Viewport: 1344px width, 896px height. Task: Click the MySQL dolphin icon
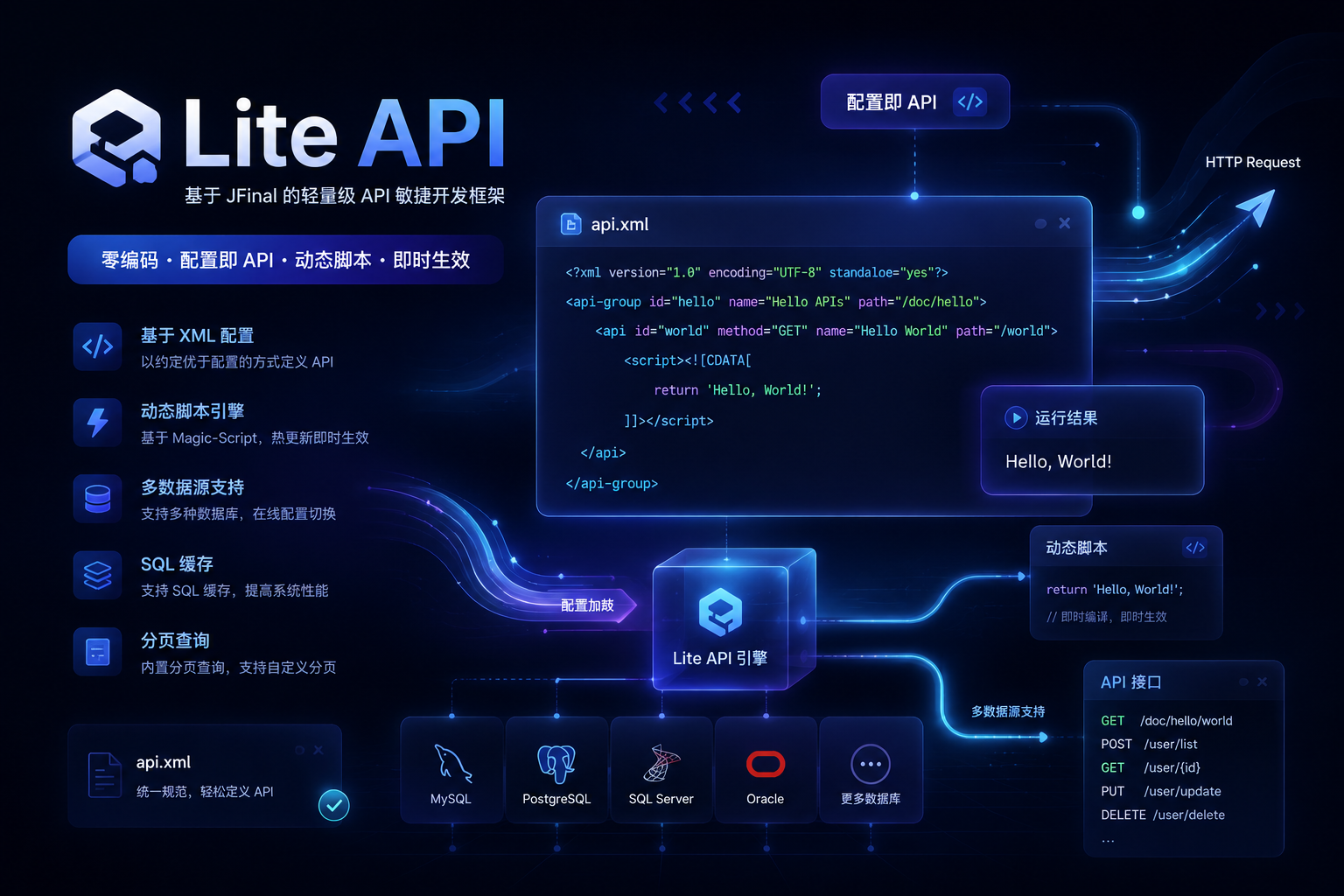tap(451, 763)
